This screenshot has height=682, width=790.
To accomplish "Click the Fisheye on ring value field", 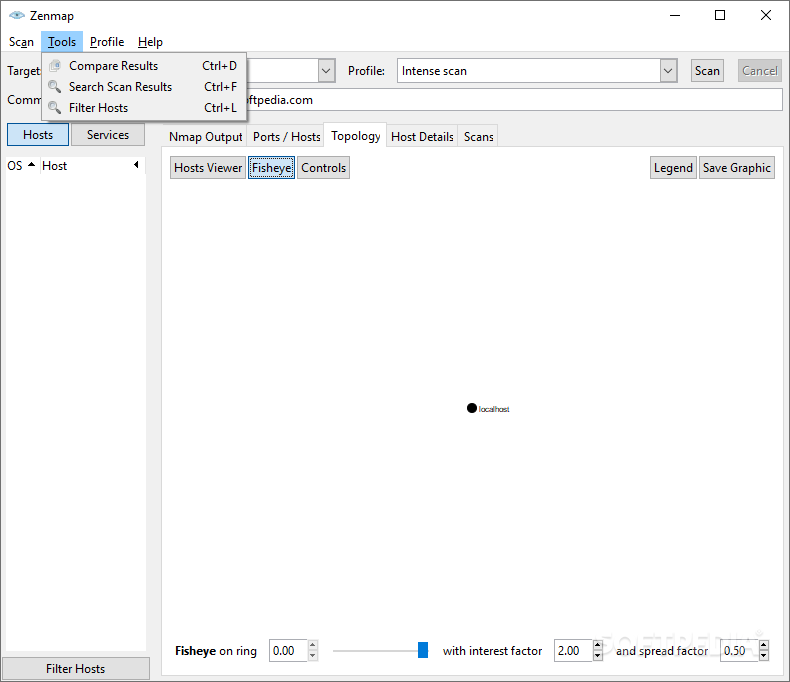I will click(x=288, y=651).
